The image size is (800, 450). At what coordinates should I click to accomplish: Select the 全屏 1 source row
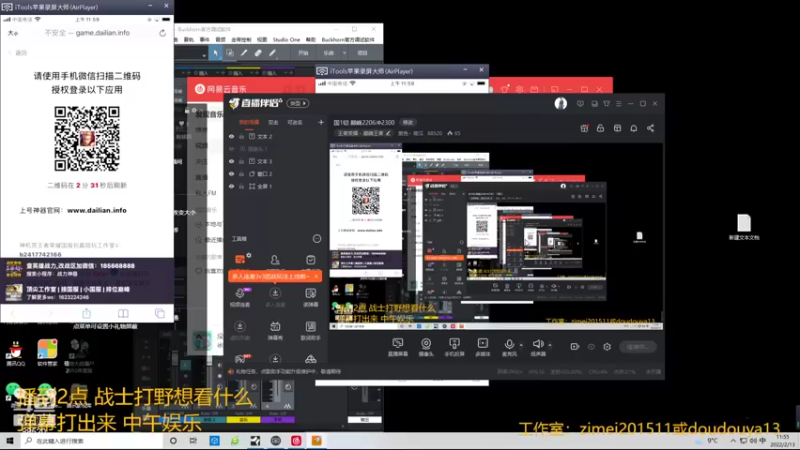(x=276, y=186)
